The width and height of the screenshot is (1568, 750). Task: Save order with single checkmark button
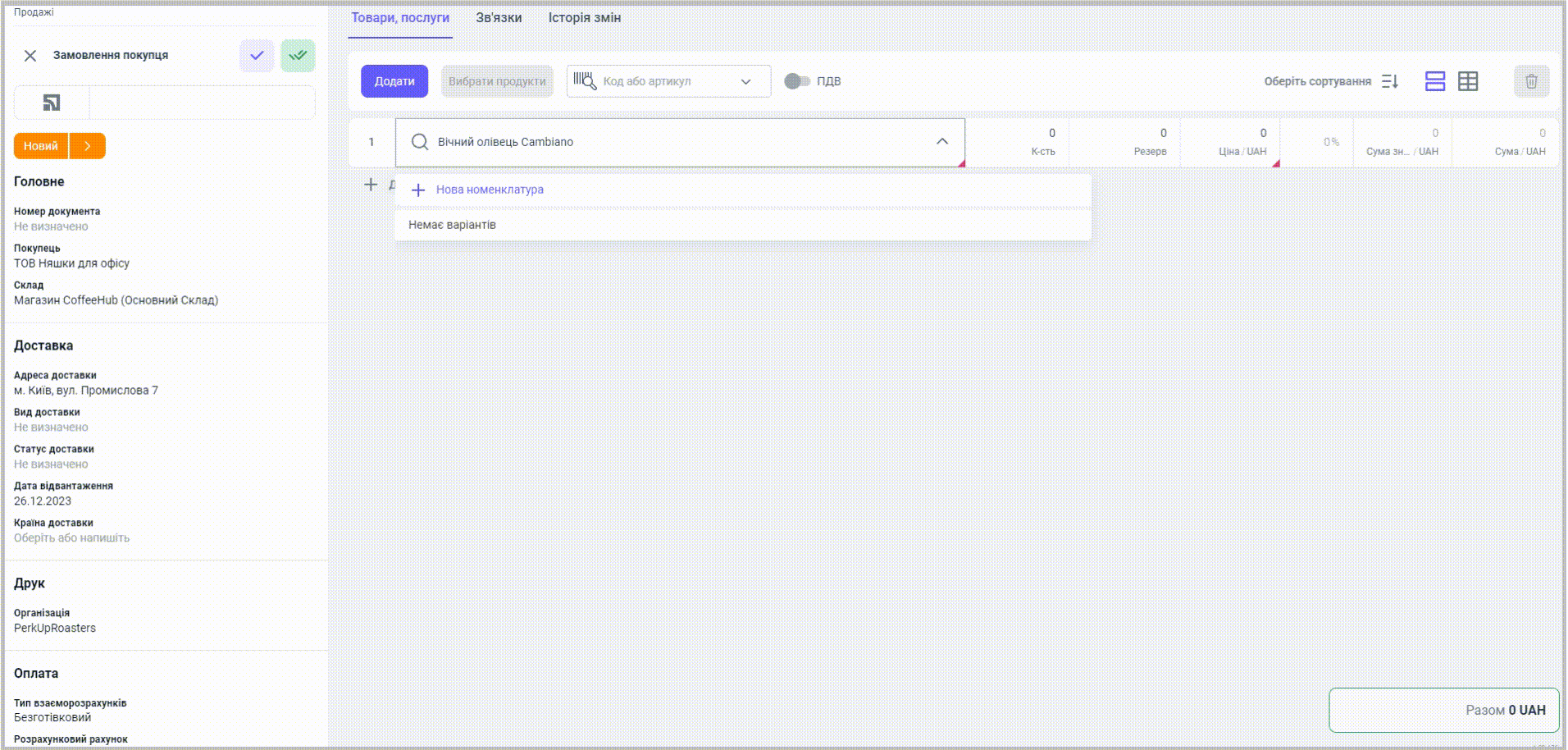coord(257,56)
